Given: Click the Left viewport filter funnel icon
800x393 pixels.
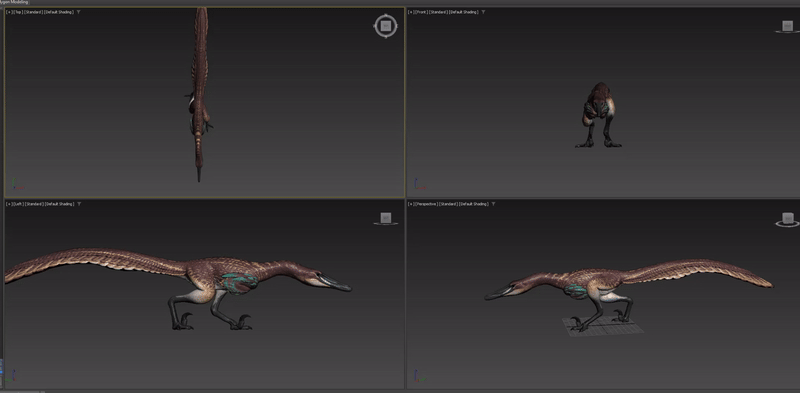Looking at the screenshot, I should (x=79, y=204).
